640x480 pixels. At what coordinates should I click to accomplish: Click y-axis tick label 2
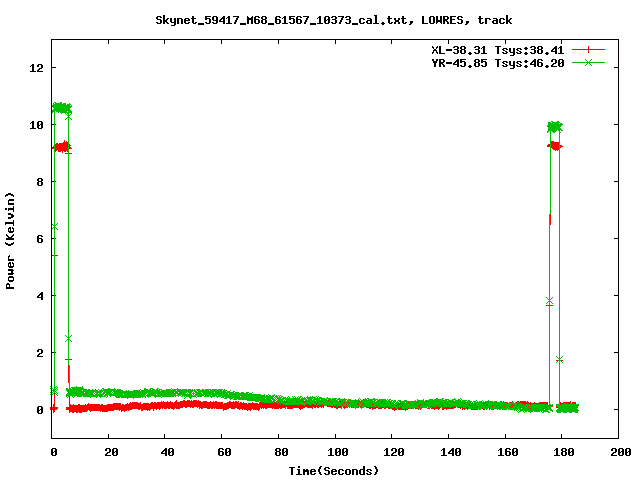click(40, 353)
